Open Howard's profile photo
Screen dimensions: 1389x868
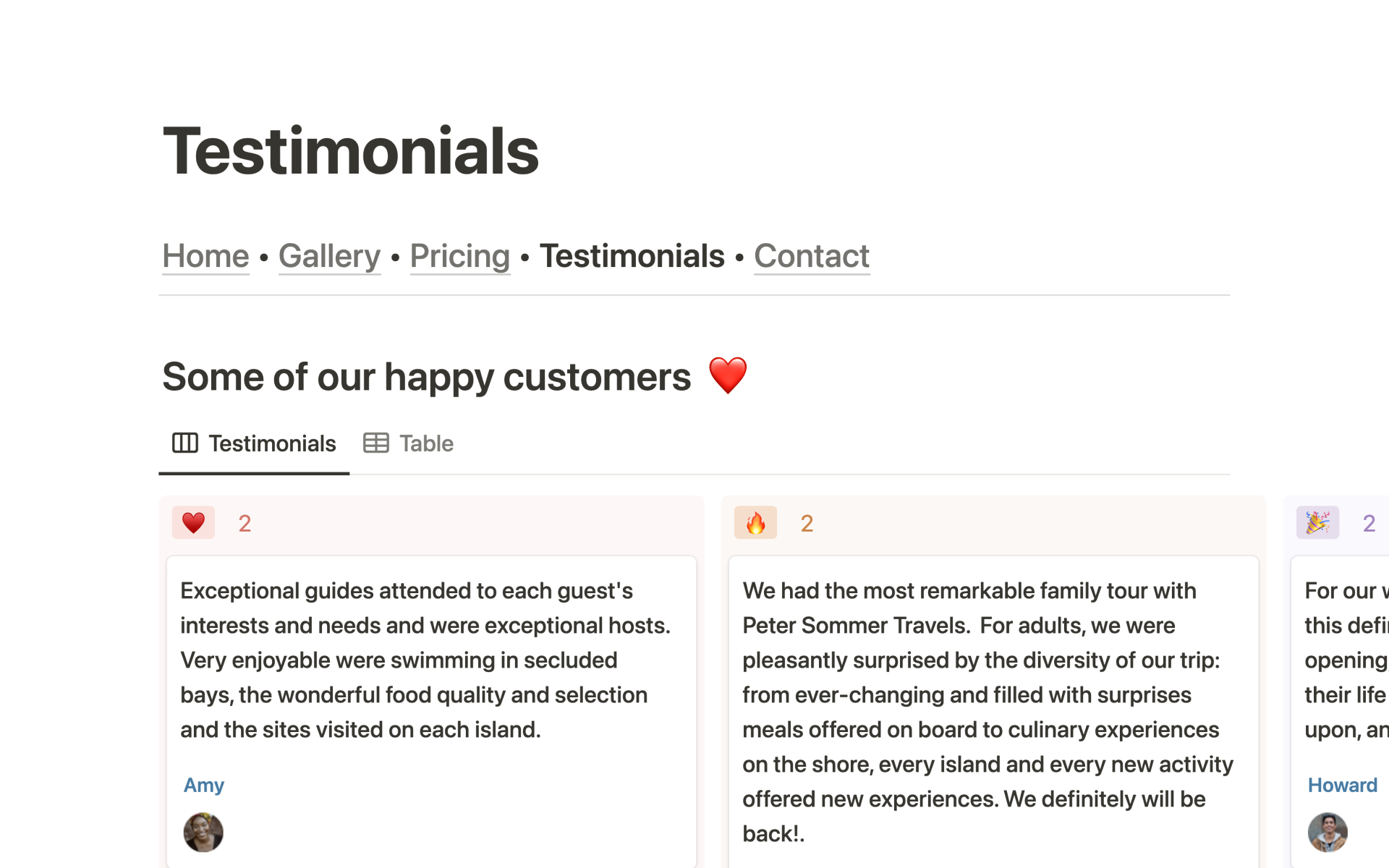pos(1328,832)
